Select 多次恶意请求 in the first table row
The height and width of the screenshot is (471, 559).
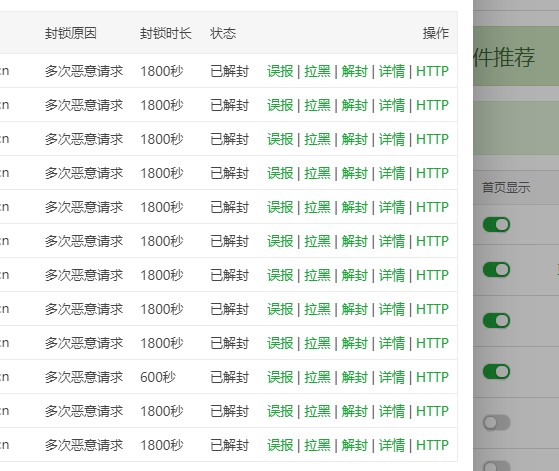pos(84,71)
